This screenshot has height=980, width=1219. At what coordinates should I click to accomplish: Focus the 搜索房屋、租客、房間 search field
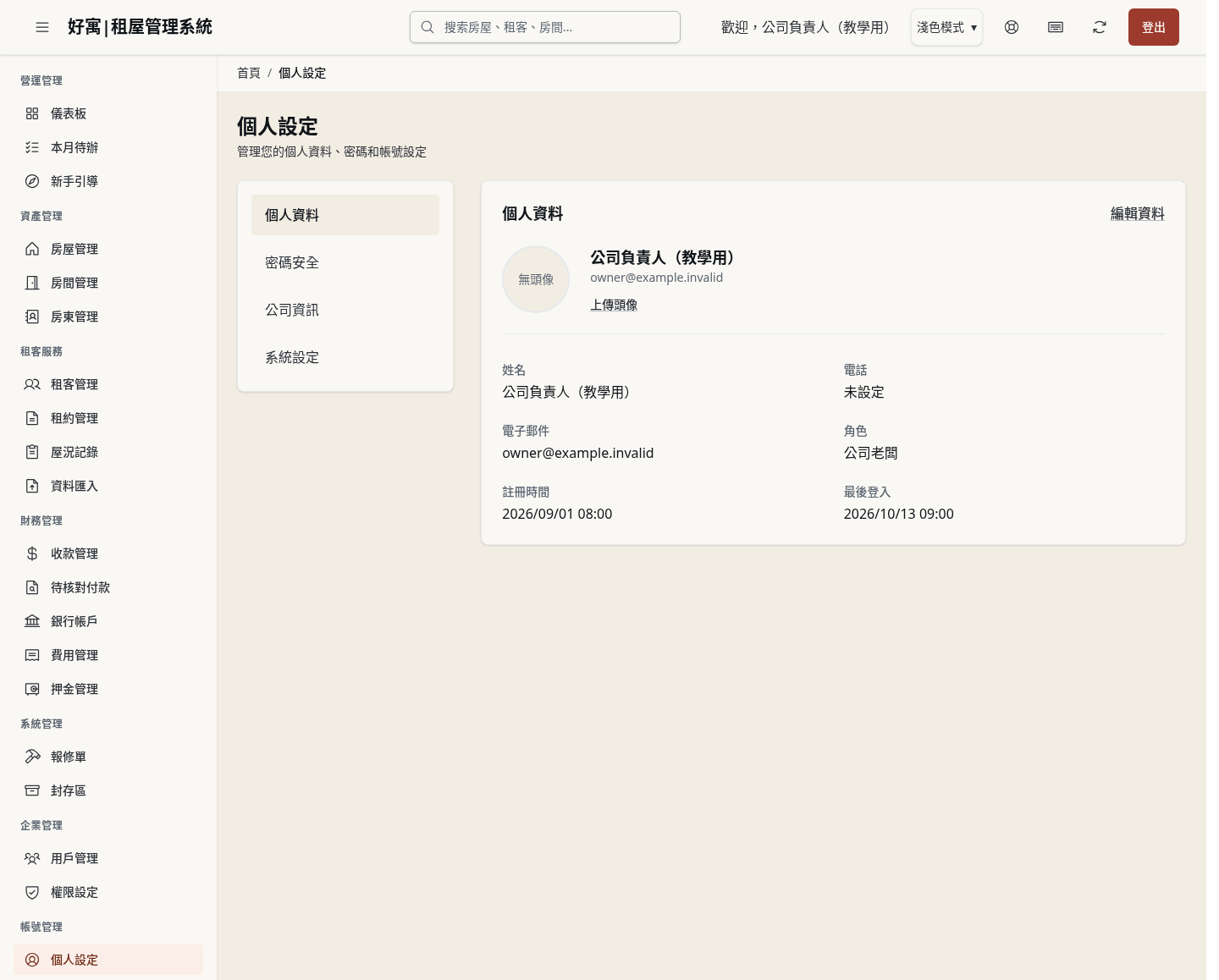tap(545, 27)
